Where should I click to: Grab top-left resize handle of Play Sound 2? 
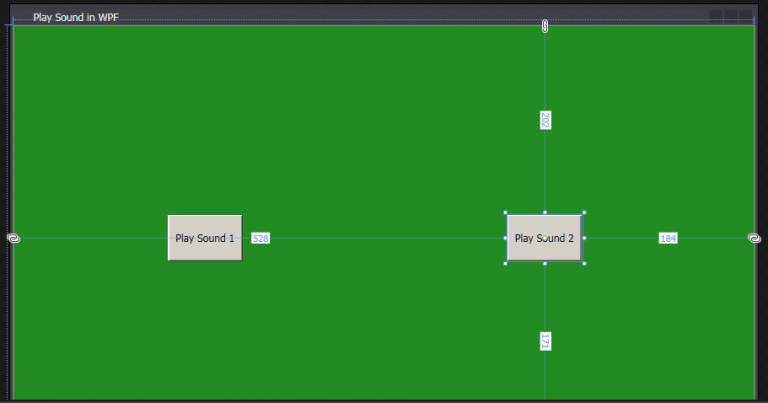tap(506, 213)
